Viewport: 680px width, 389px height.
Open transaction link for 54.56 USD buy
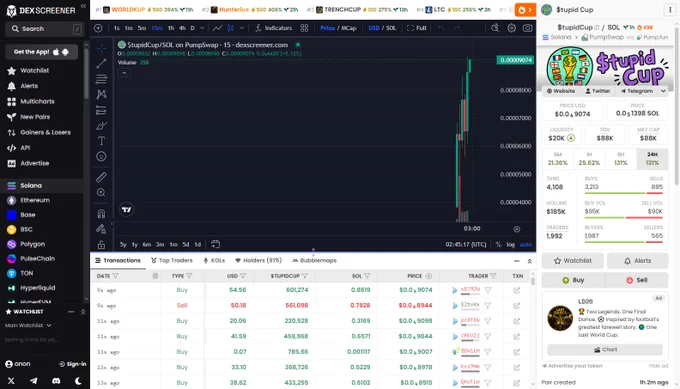[517, 290]
